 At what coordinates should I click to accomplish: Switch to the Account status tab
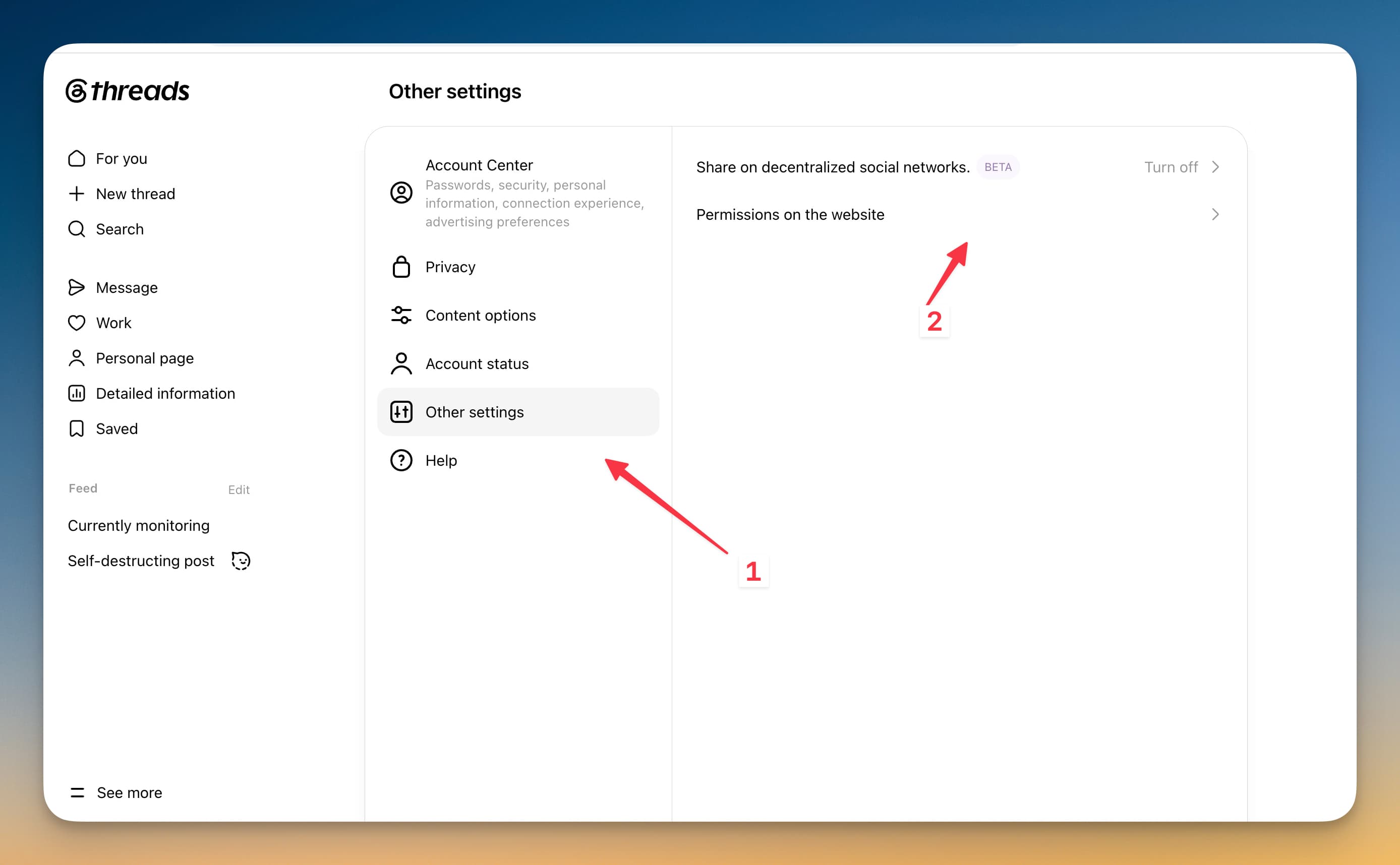pyautogui.click(x=518, y=363)
